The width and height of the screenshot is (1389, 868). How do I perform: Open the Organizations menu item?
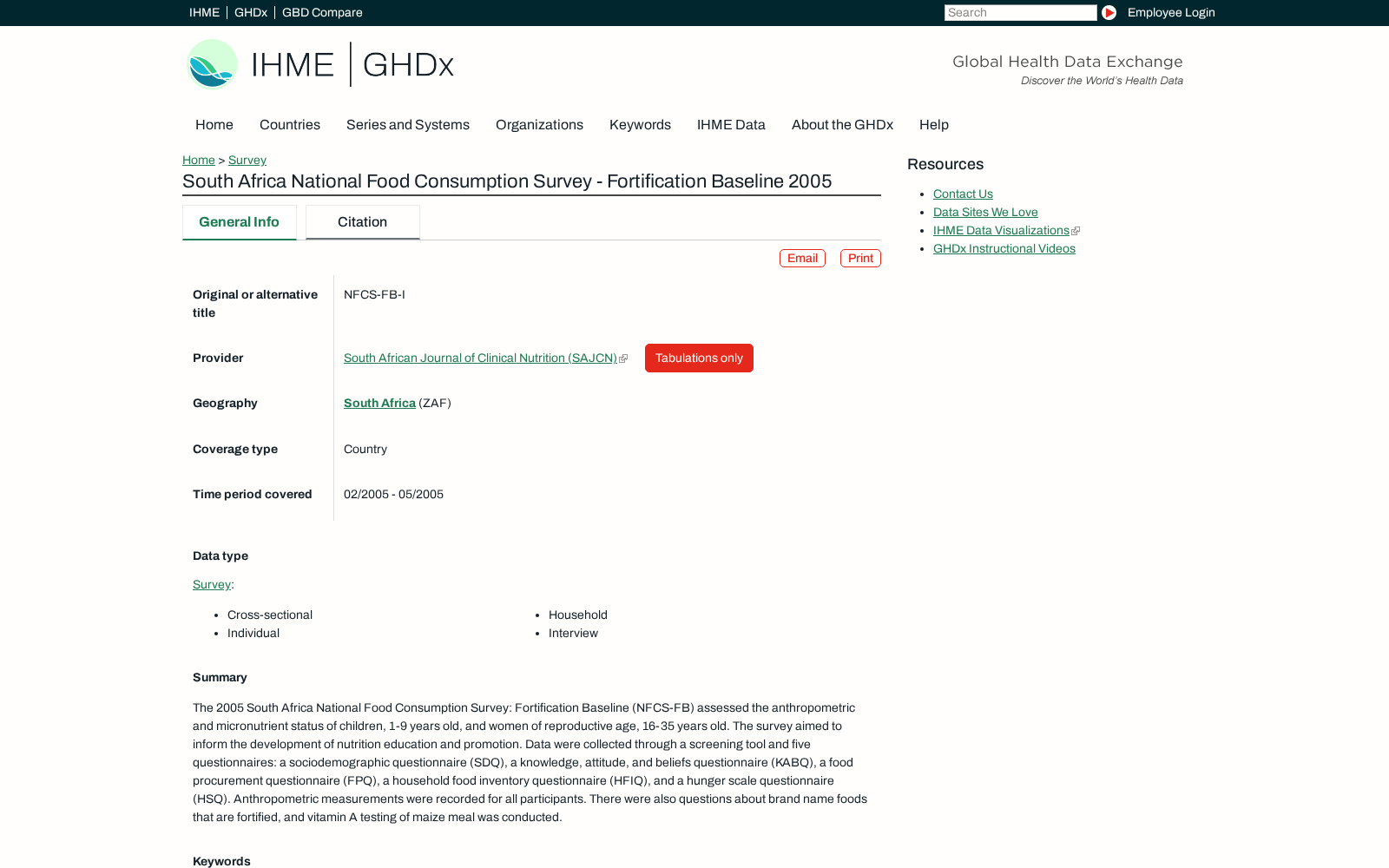click(x=539, y=124)
